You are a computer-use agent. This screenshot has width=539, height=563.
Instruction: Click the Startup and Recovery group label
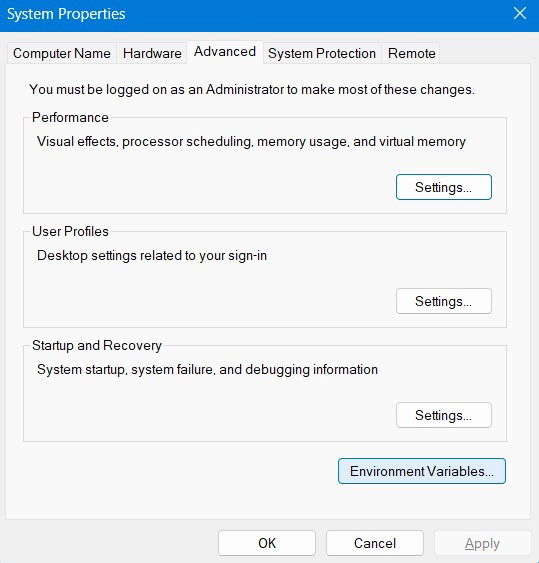[x=97, y=345]
